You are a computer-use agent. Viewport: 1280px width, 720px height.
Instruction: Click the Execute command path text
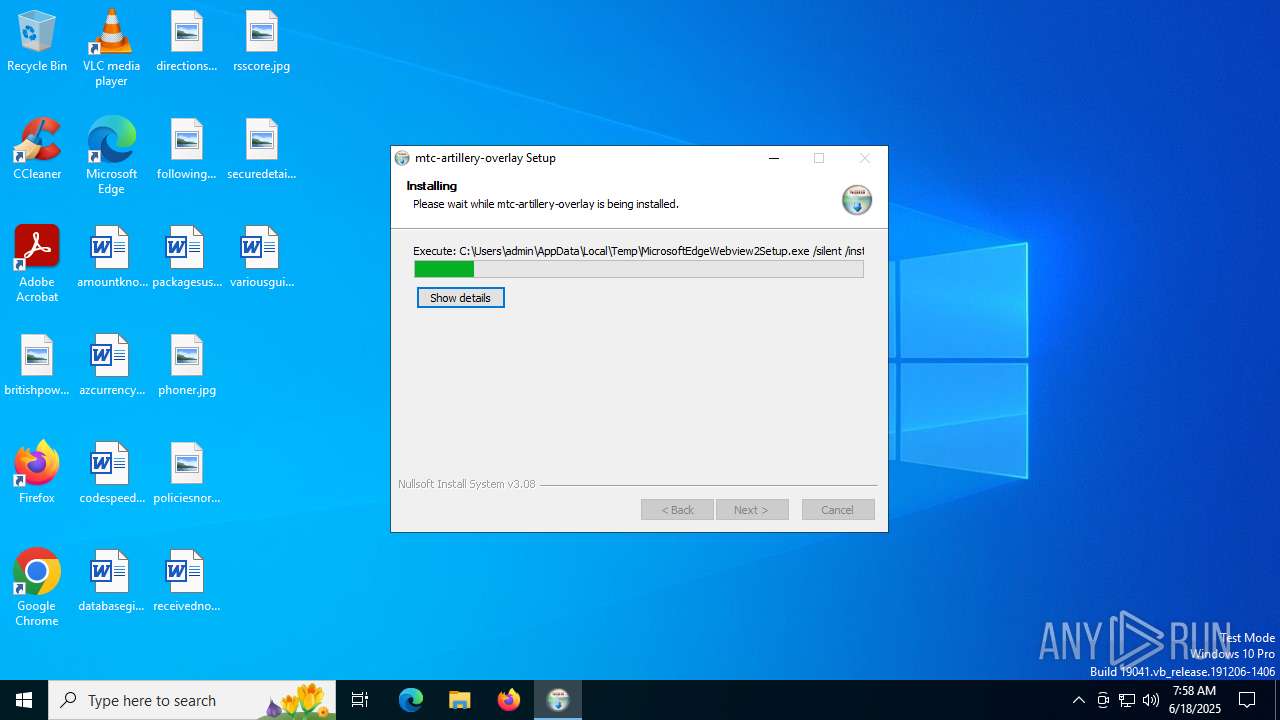pyautogui.click(x=638, y=251)
